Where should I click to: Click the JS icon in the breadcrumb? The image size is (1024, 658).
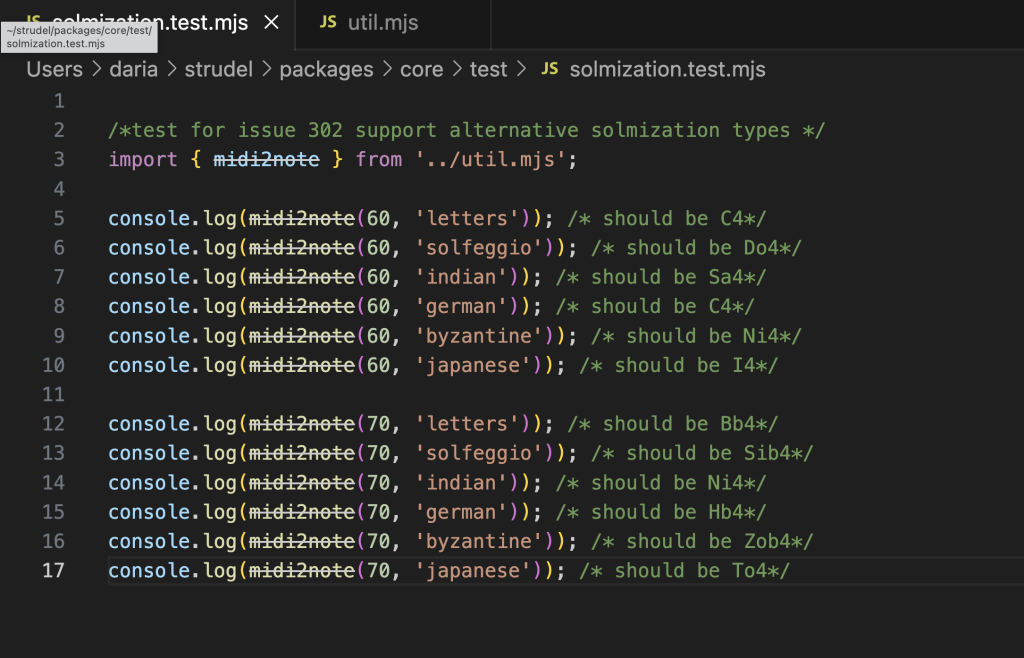550,69
